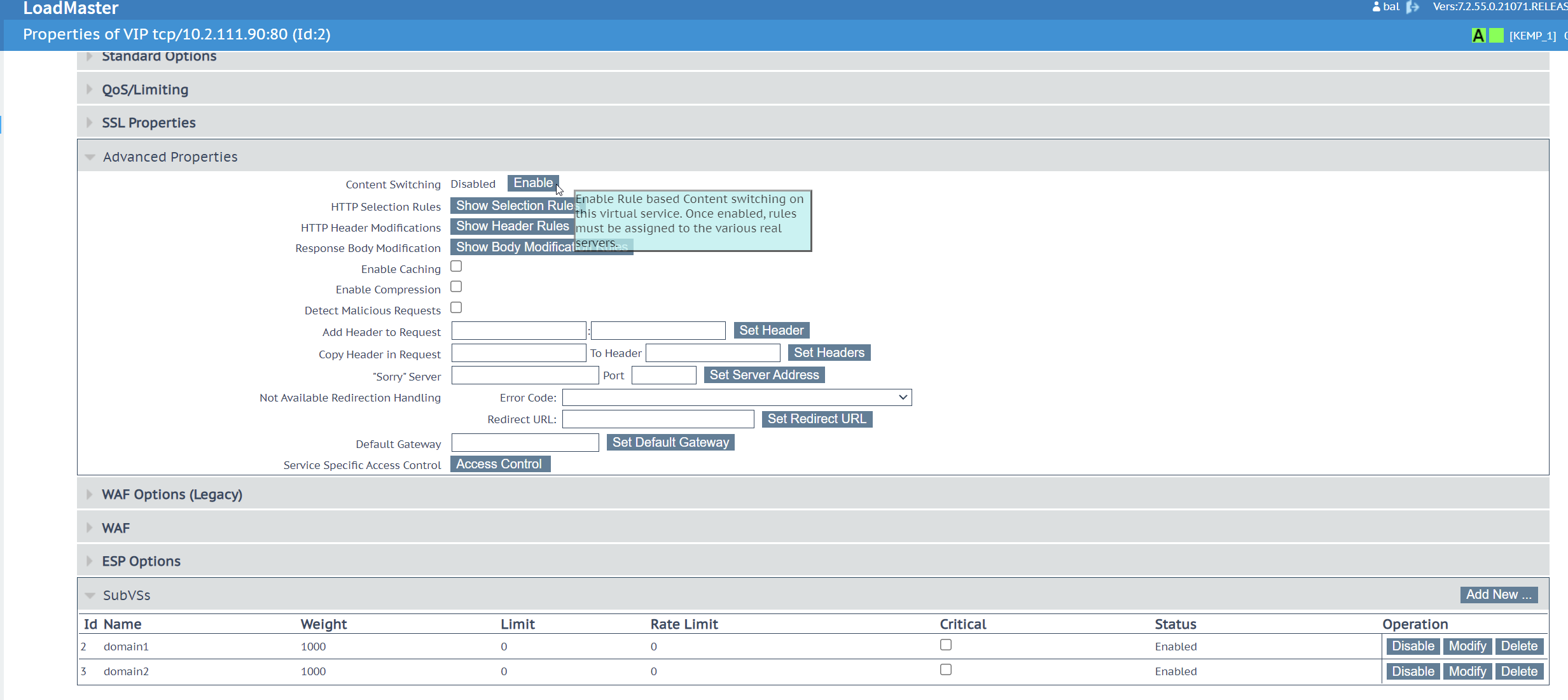This screenshot has width=1568, height=700.
Task: Click the user icon beside bal
Action: pos(1377,7)
